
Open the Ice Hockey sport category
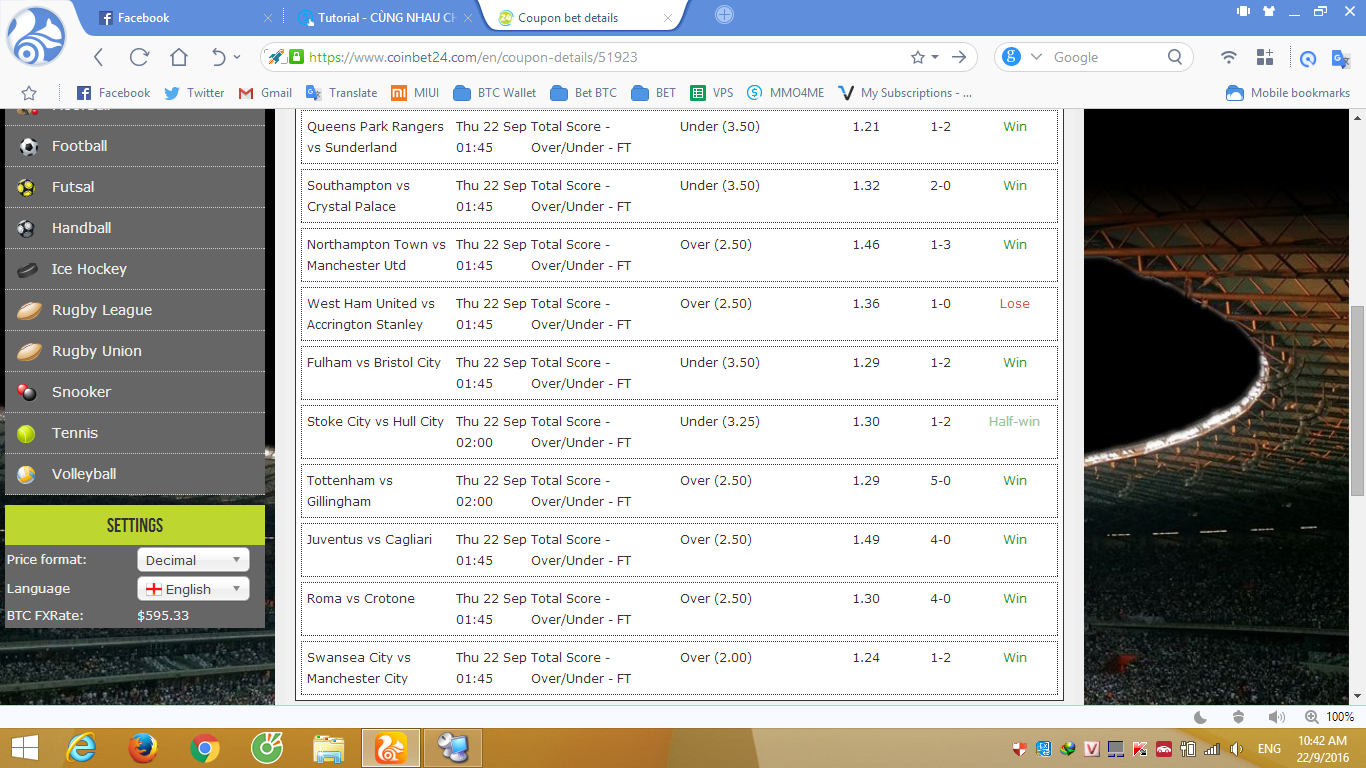(x=135, y=269)
